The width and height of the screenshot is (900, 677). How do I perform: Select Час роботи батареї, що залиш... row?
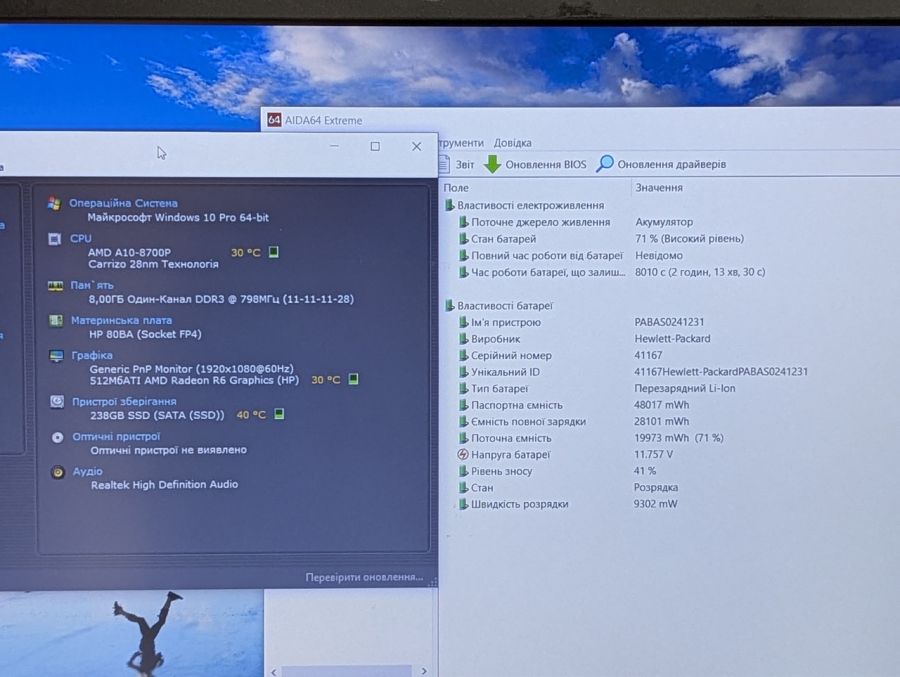612,272
